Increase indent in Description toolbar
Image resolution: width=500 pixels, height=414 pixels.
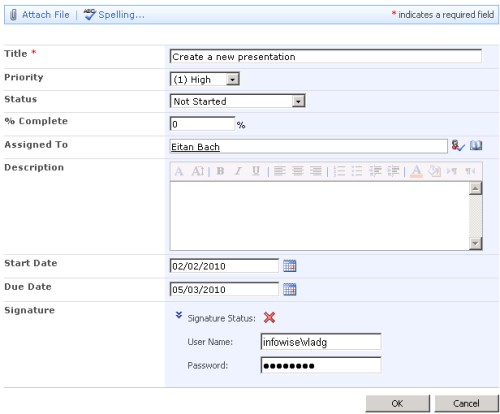click(x=393, y=171)
